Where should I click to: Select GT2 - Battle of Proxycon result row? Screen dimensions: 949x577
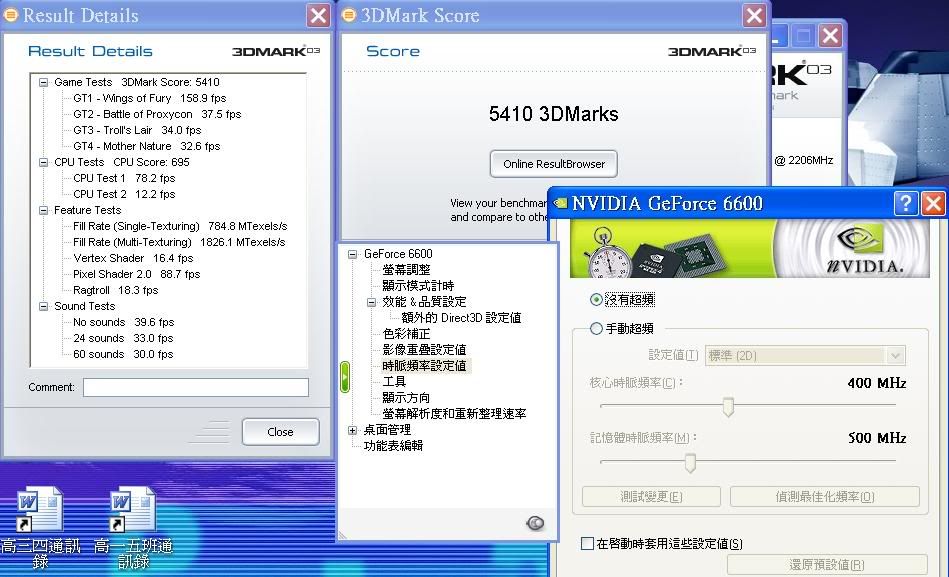pyautogui.click(x=157, y=114)
